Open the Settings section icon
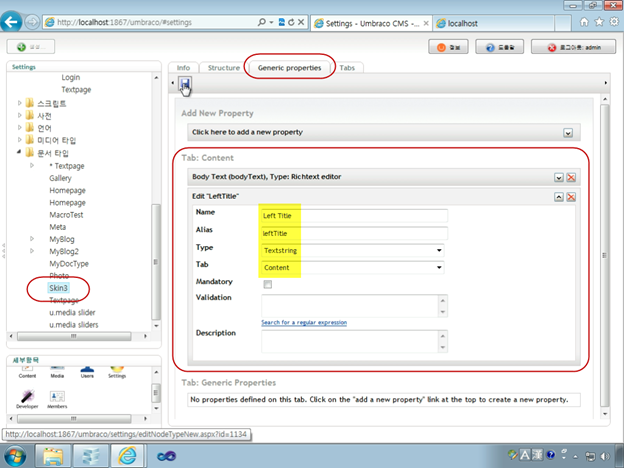The height and width of the screenshot is (468, 624). point(117,372)
